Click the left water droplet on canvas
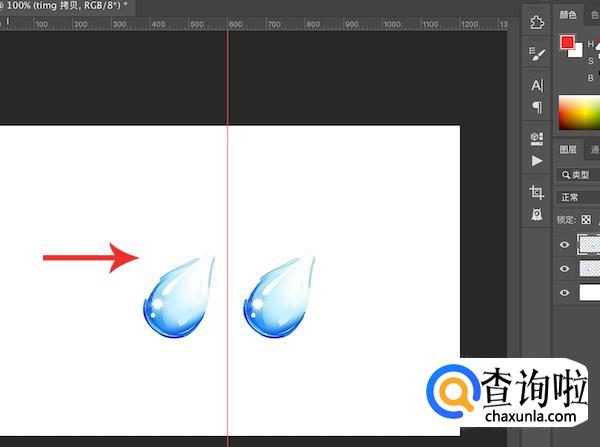Image resolution: width=600 pixels, height=447 pixels. pyautogui.click(x=179, y=295)
